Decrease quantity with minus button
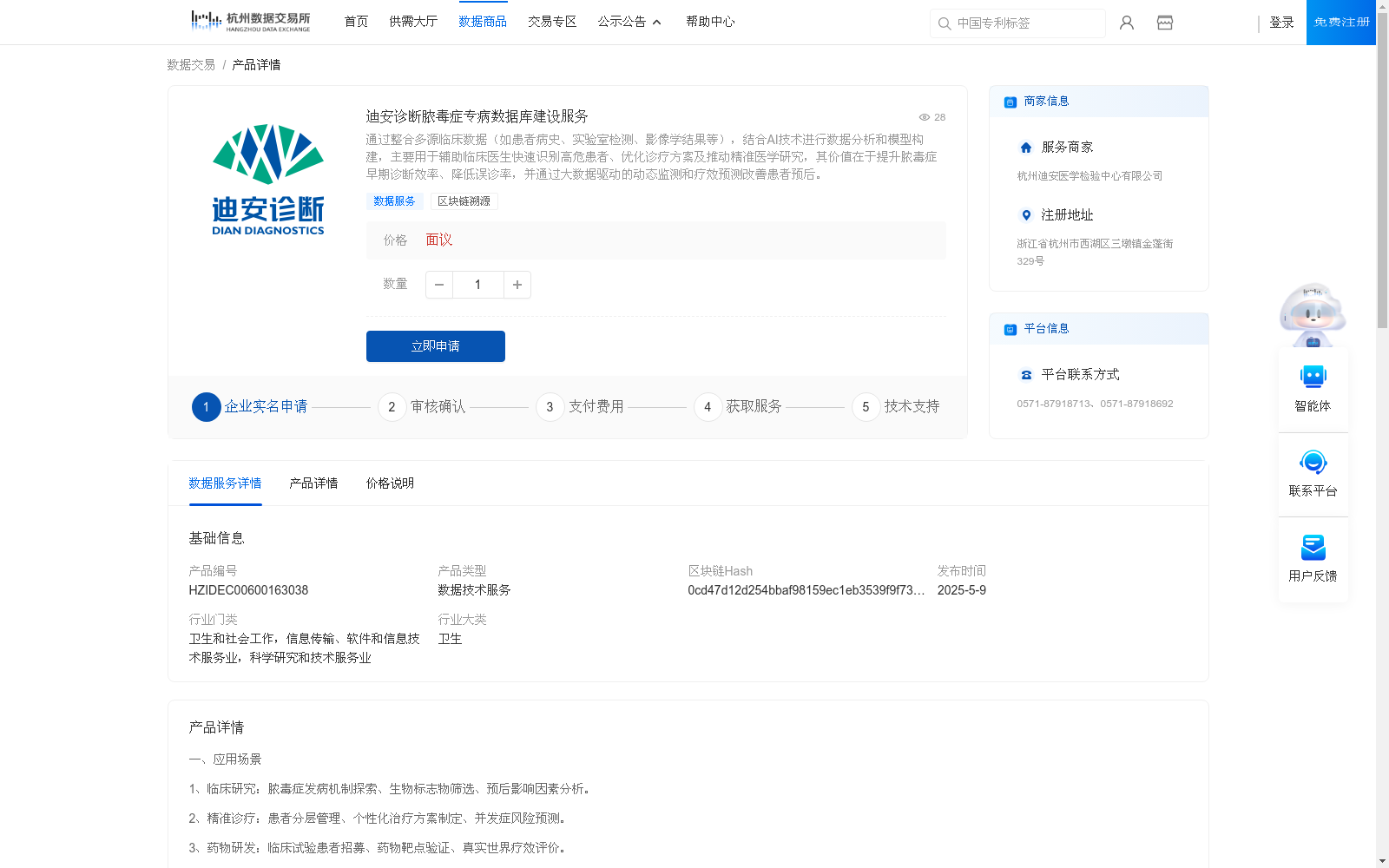This screenshot has width=1389, height=868. point(439,285)
